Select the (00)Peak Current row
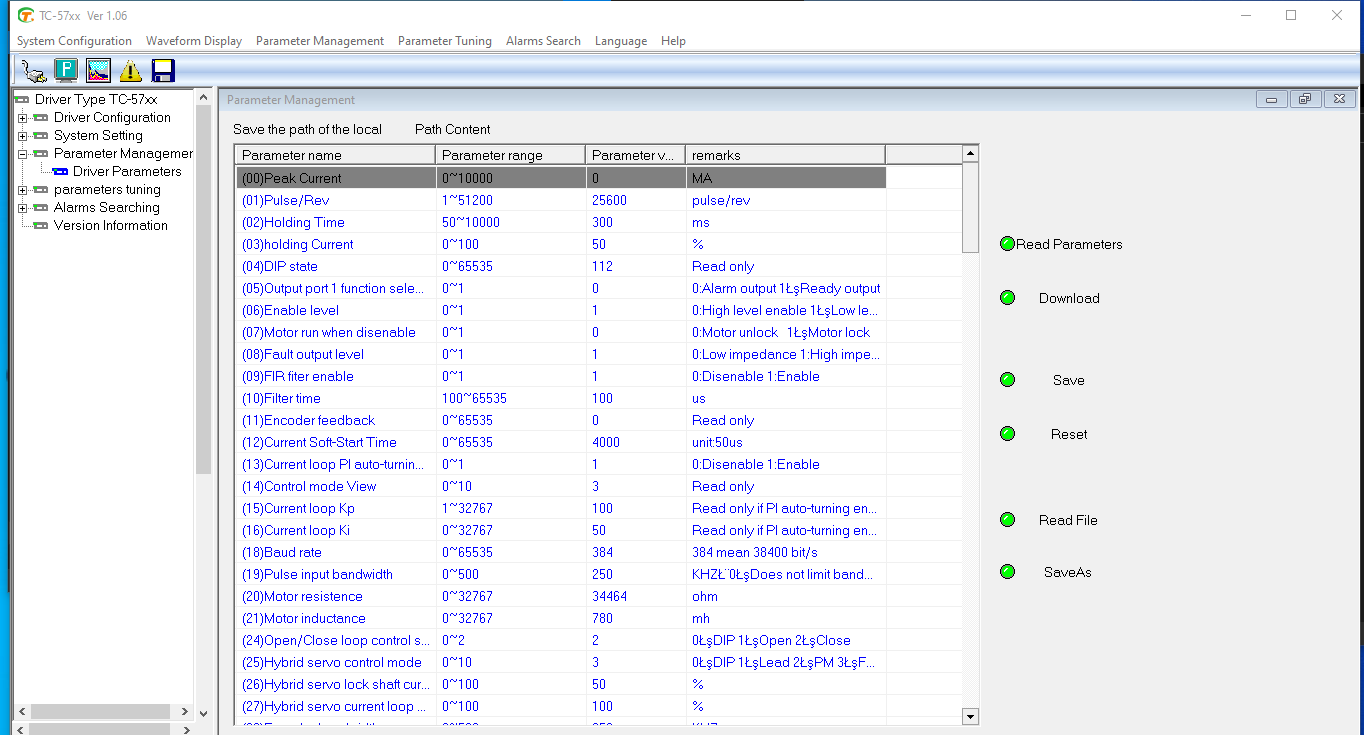Image resolution: width=1364 pixels, height=735 pixels. [561, 178]
